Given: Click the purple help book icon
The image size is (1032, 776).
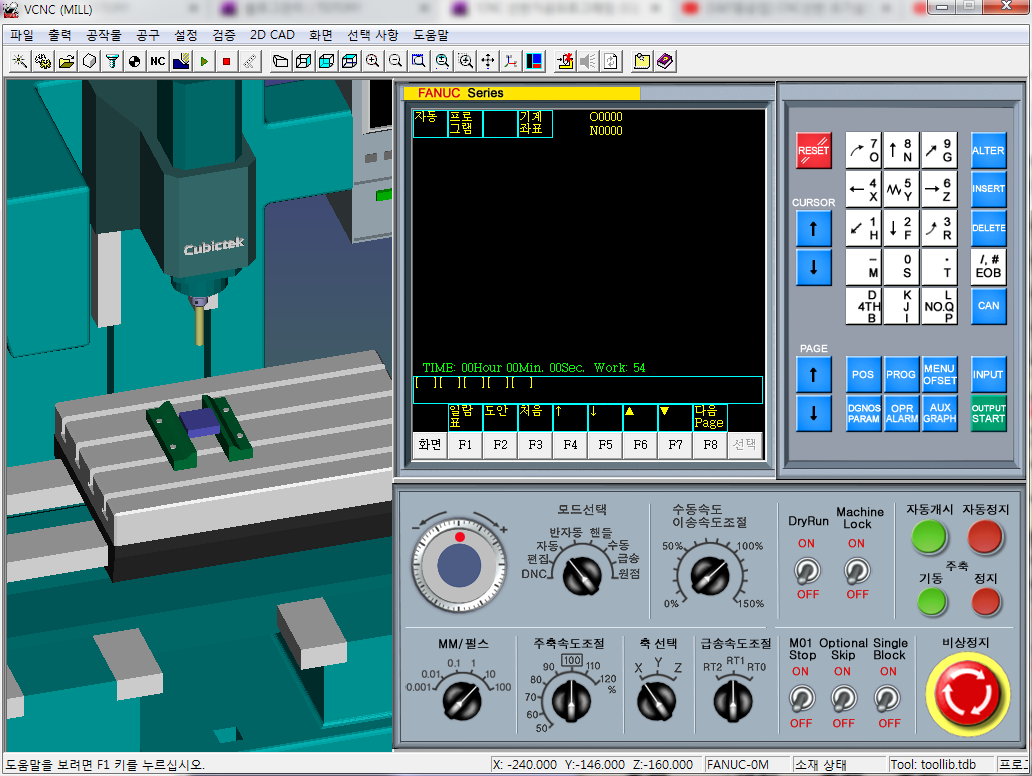Looking at the screenshot, I should point(665,61).
